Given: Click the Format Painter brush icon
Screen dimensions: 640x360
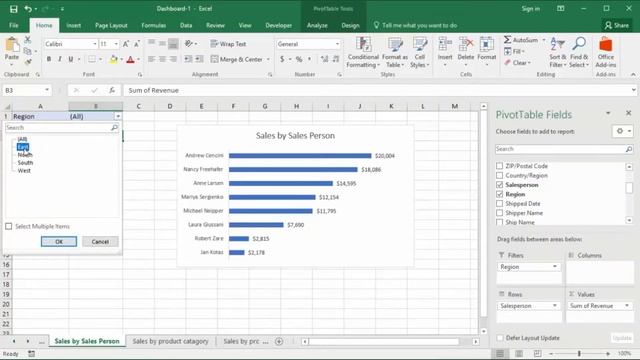Looking at the screenshot, I should click(x=28, y=62).
